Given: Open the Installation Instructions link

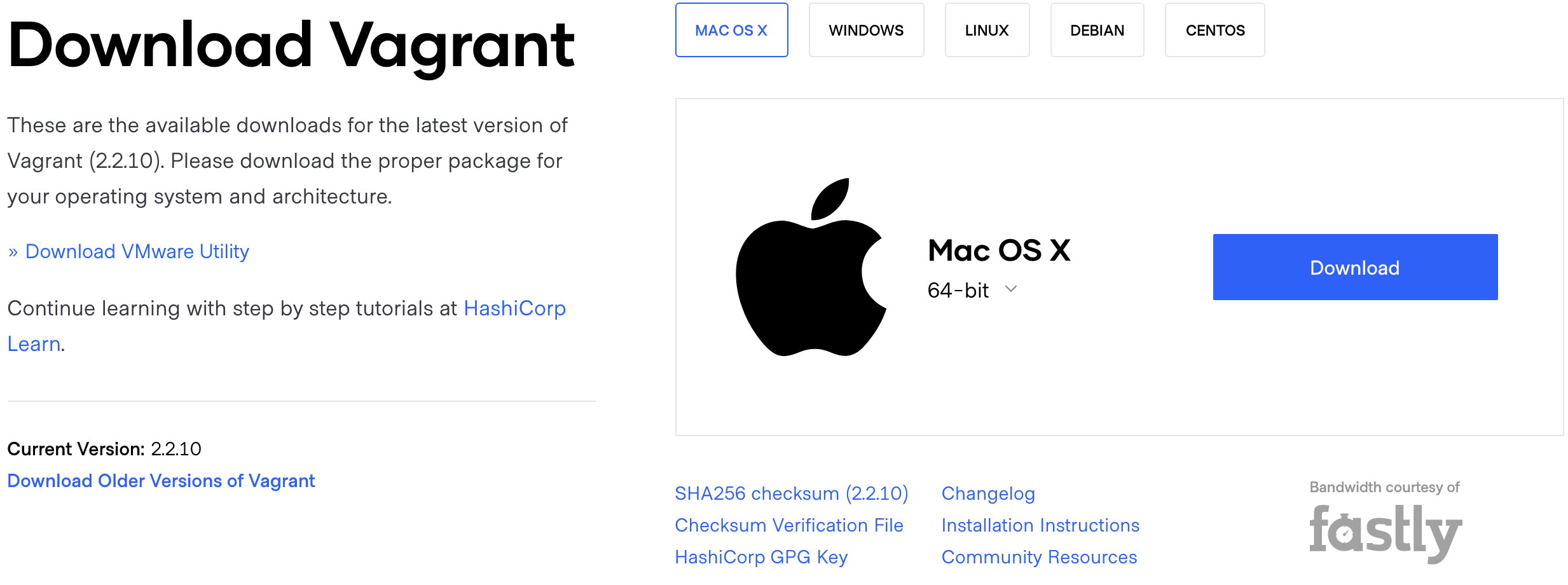Looking at the screenshot, I should coord(1040,525).
